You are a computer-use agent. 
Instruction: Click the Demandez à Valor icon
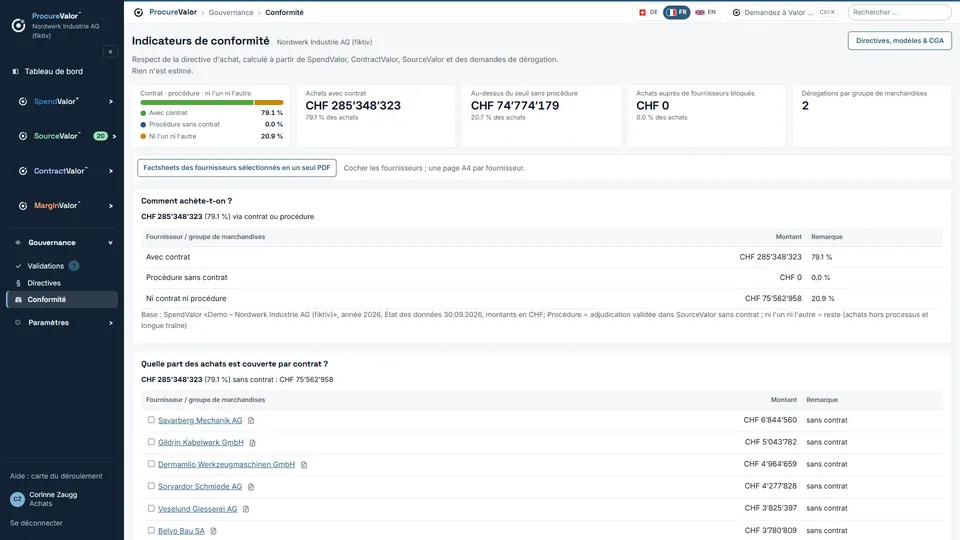pos(737,12)
